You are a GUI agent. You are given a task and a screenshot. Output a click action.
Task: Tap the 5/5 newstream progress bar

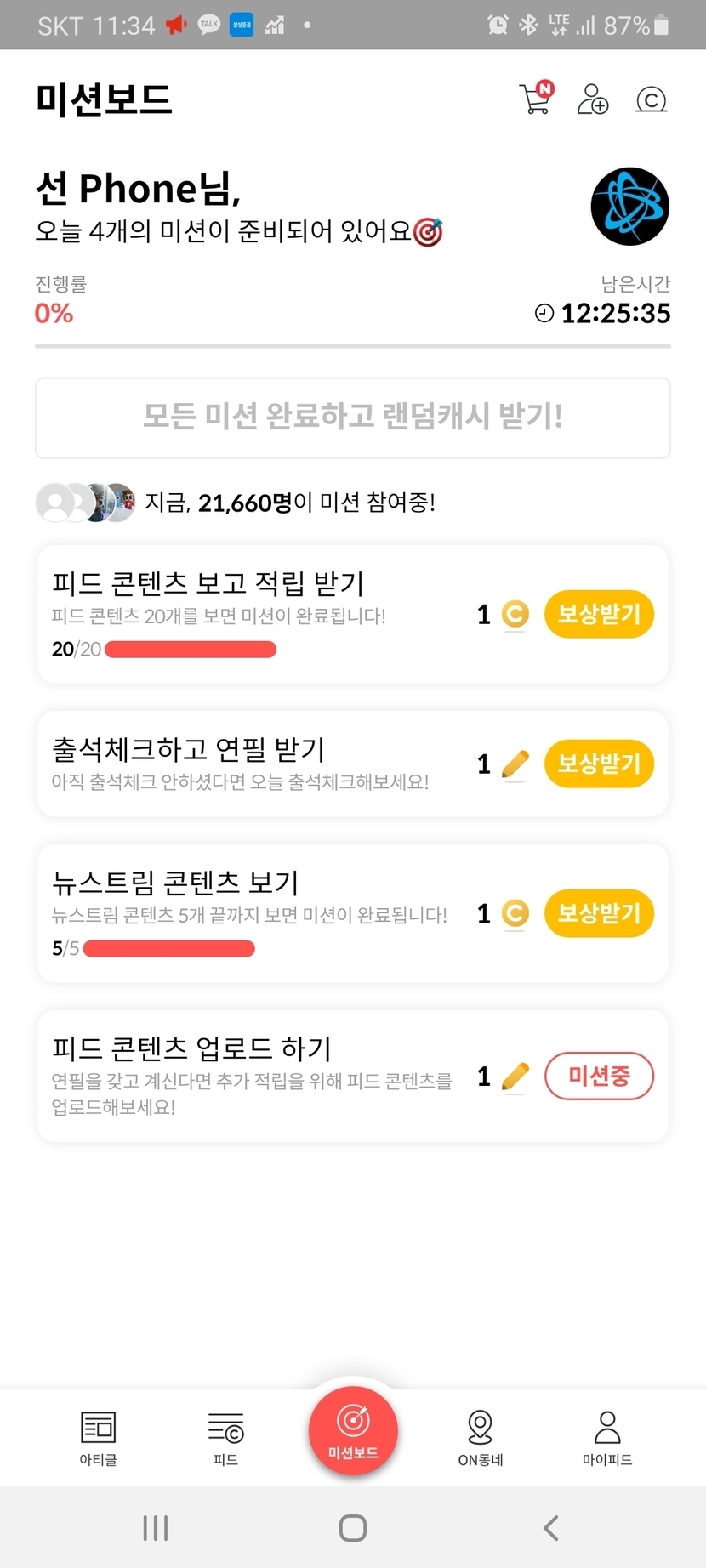169,949
